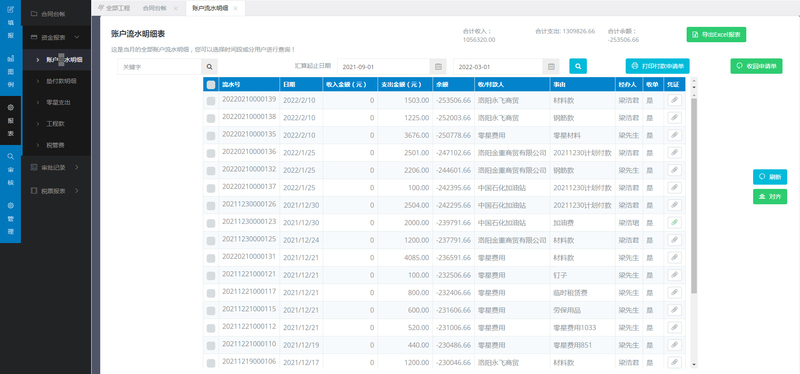Image resolution: width=800 pixels, height=374 pixels.
Task: Open the 管理 section in blue sidebar
Action: [x=11, y=218]
